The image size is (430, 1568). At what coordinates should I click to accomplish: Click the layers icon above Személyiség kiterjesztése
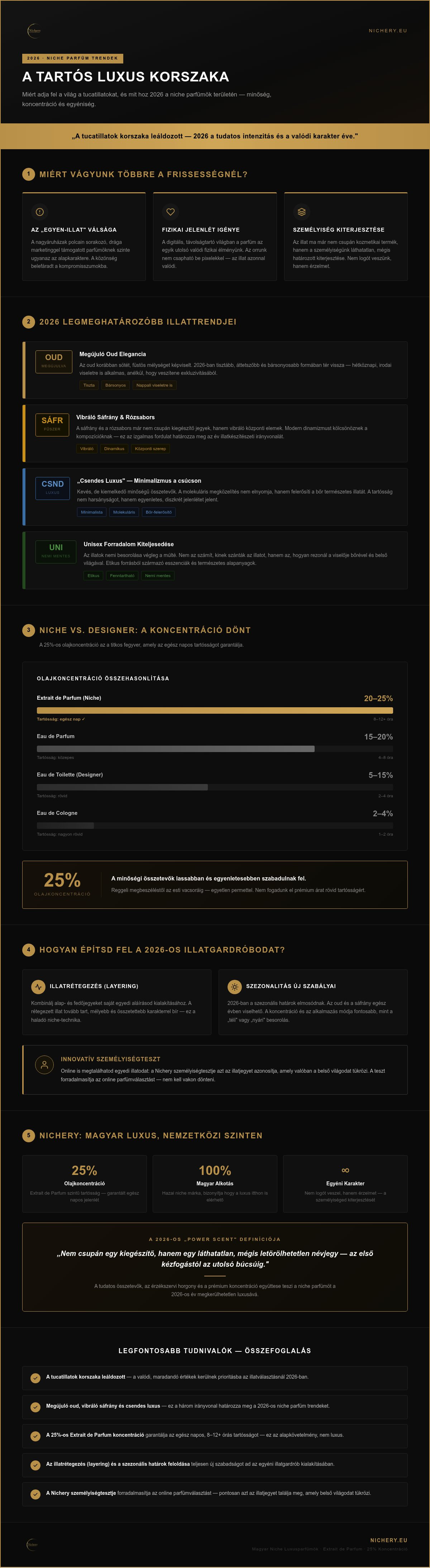301,212
